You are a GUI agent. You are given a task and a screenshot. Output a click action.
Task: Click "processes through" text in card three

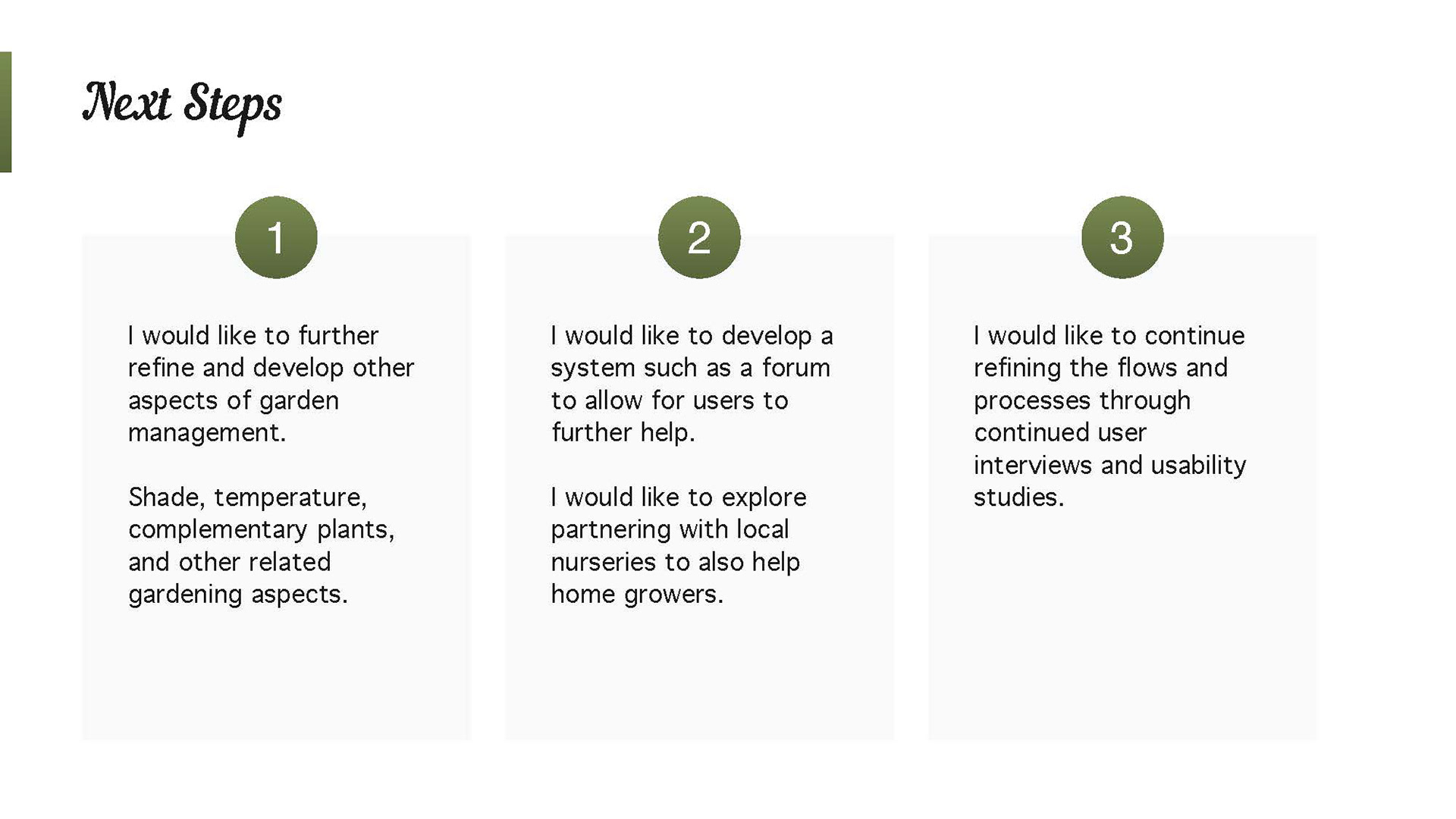tap(1082, 400)
